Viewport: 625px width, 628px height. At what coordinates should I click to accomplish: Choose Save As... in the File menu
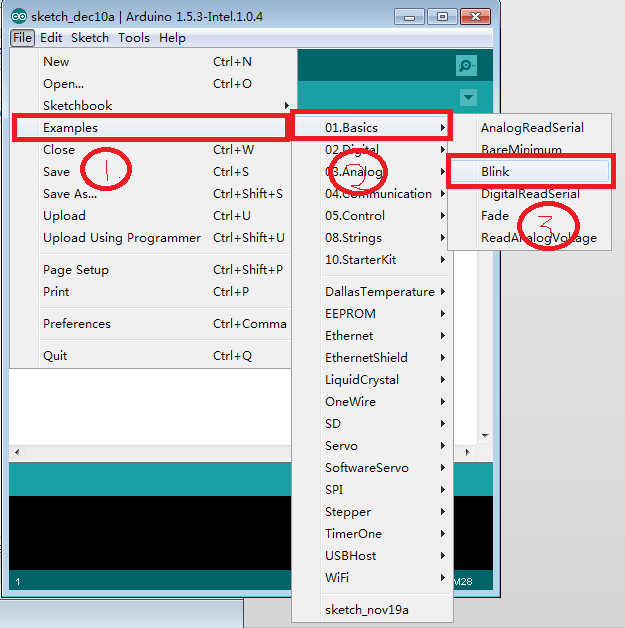pos(151,194)
